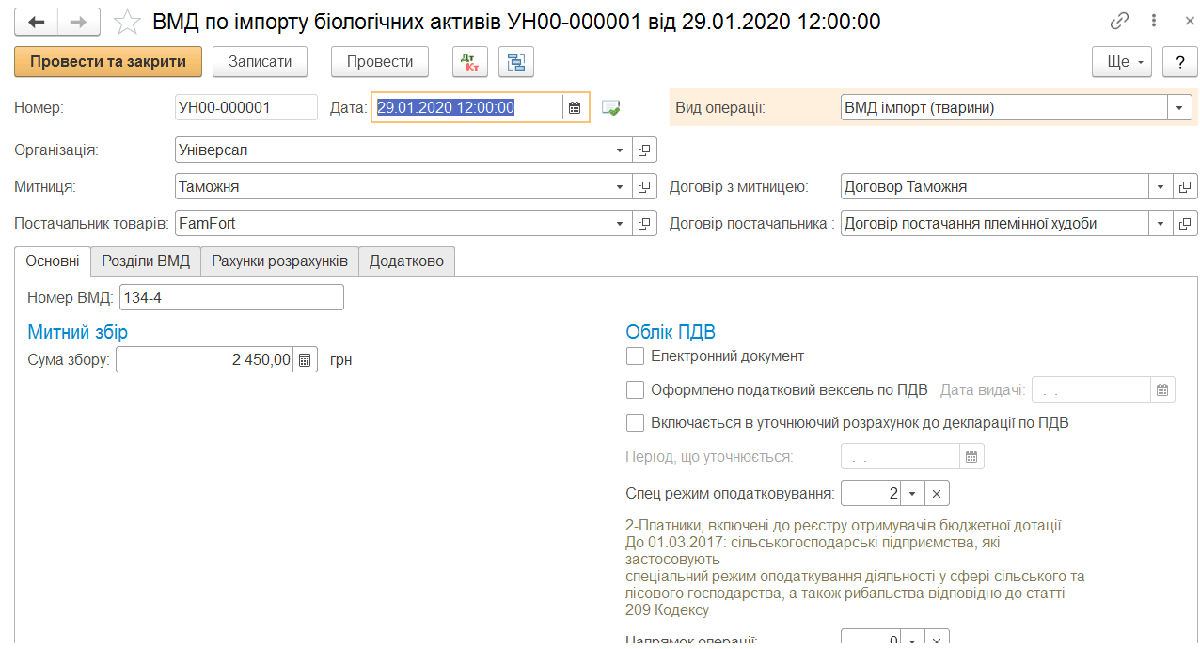Open calendar for Період, що уточнюється
The width and height of the screenshot is (1200, 649).
pos(972,457)
